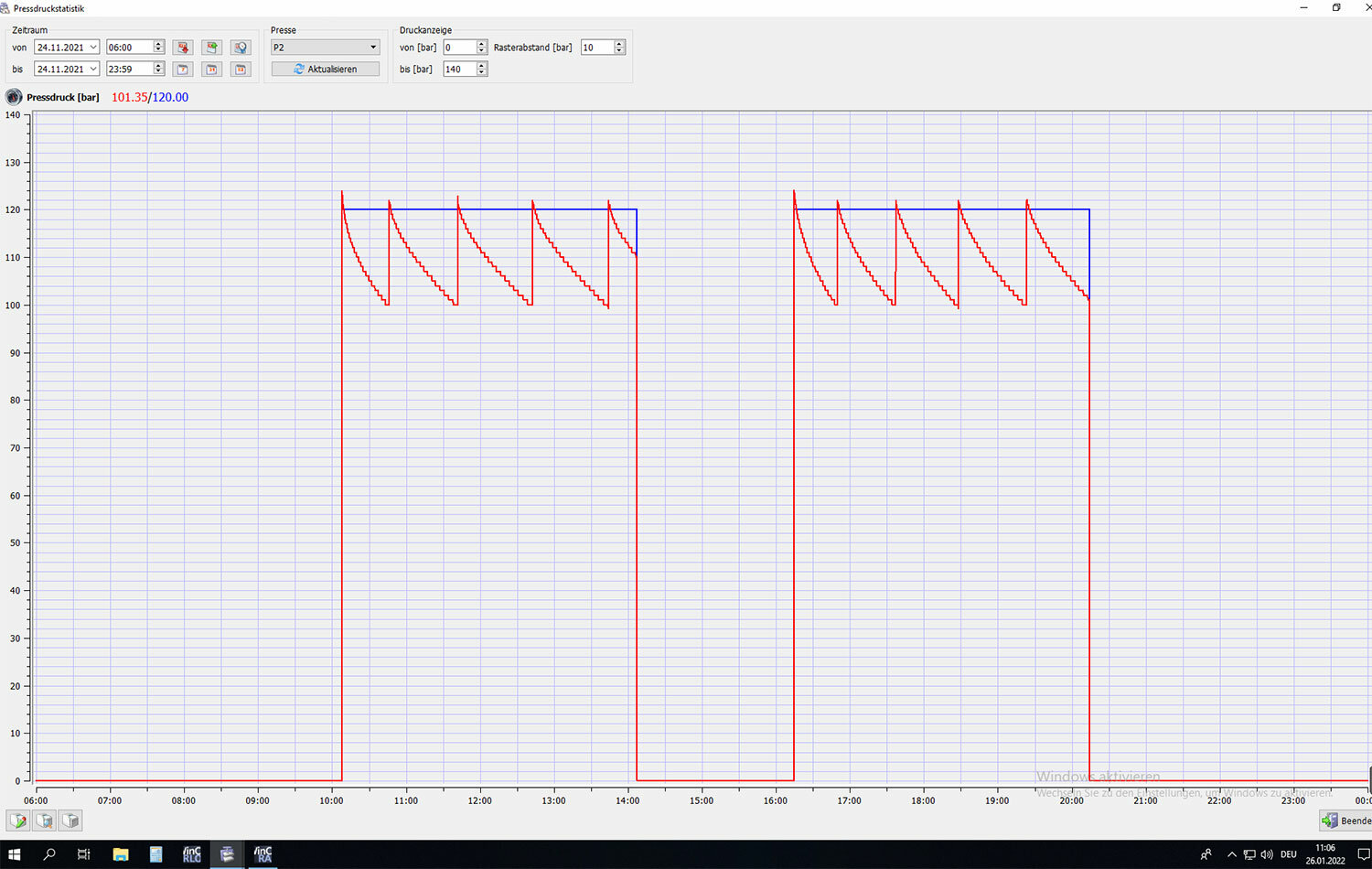Click the calendar icon with red arrow
Screen dimensions: 1372x869
pos(183,48)
